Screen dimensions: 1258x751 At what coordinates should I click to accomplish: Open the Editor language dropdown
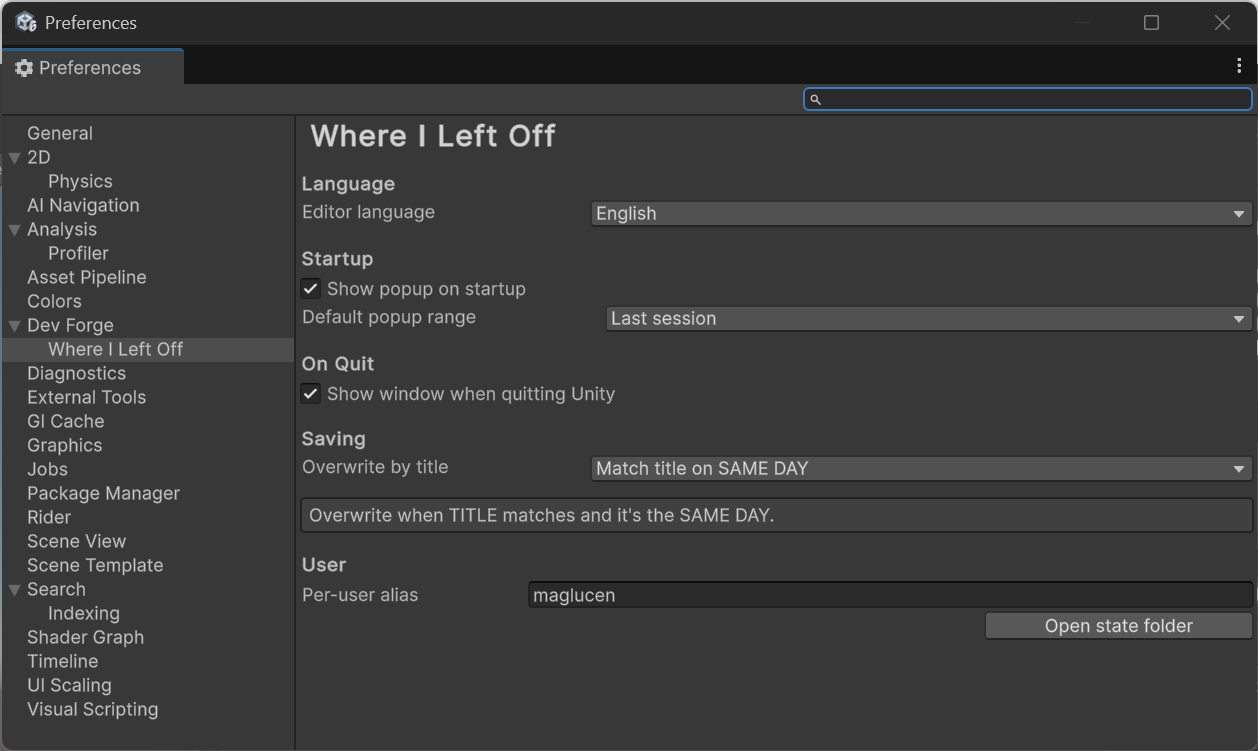click(920, 213)
